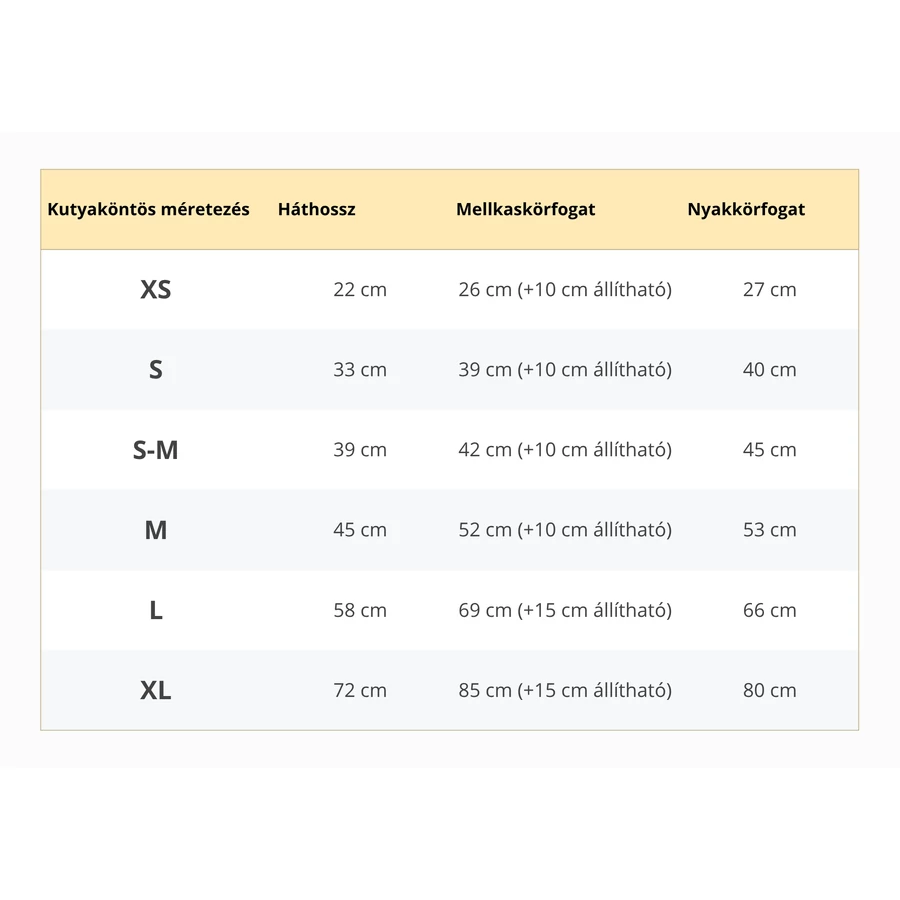Select the M size row label
900x900 pixels.
tap(156, 530)
